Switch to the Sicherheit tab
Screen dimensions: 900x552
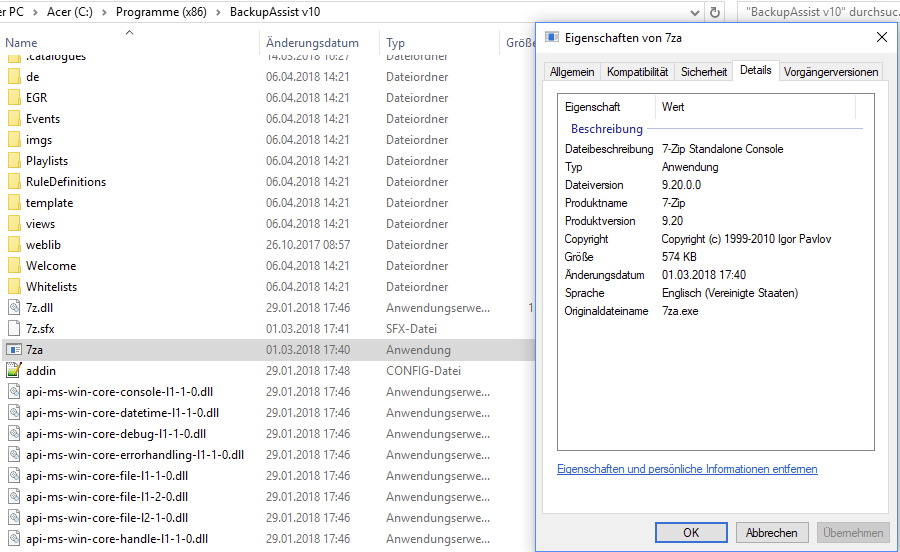pos(704,72)
